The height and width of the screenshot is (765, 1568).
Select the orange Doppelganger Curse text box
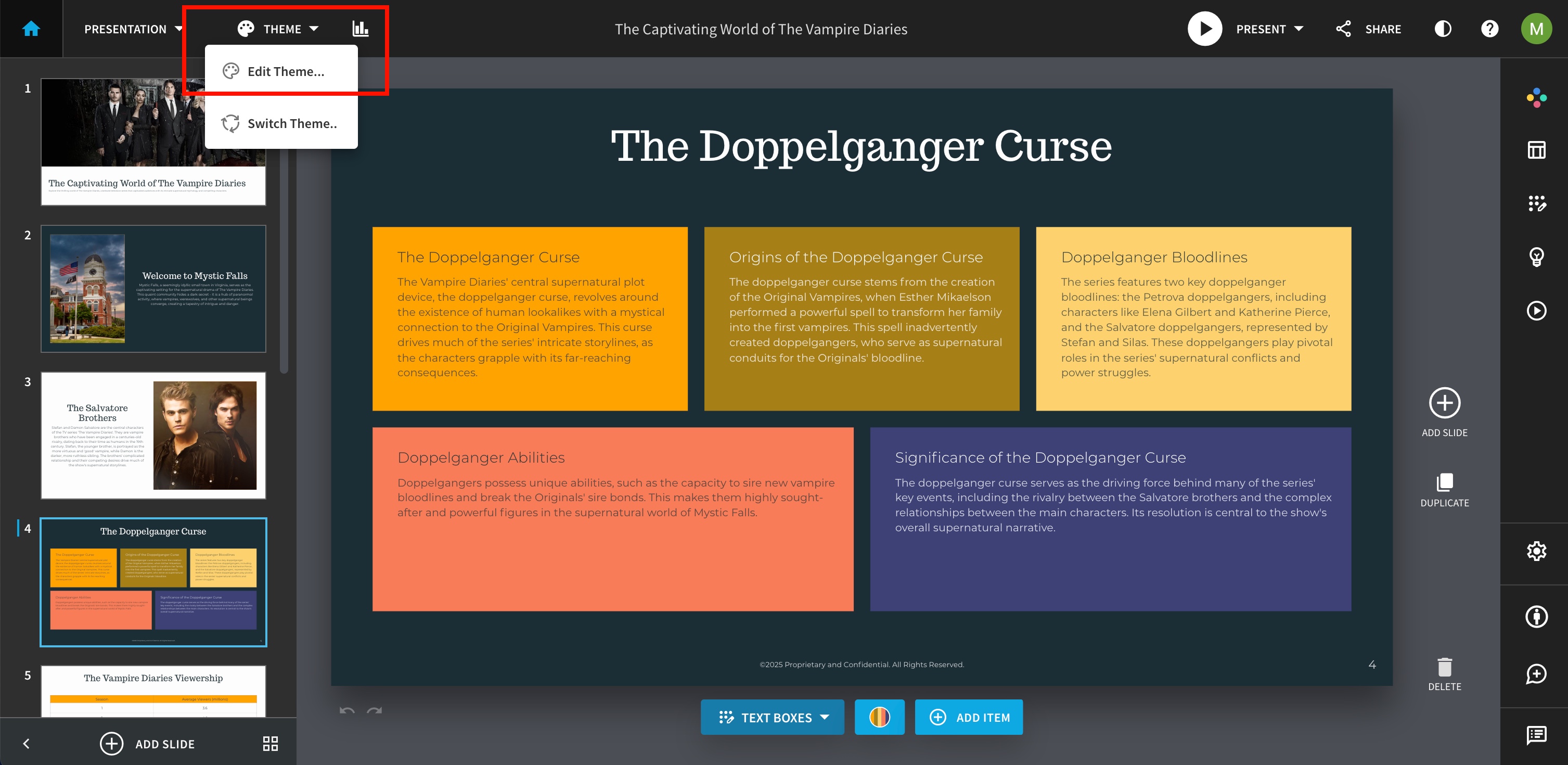coord(530,318)
